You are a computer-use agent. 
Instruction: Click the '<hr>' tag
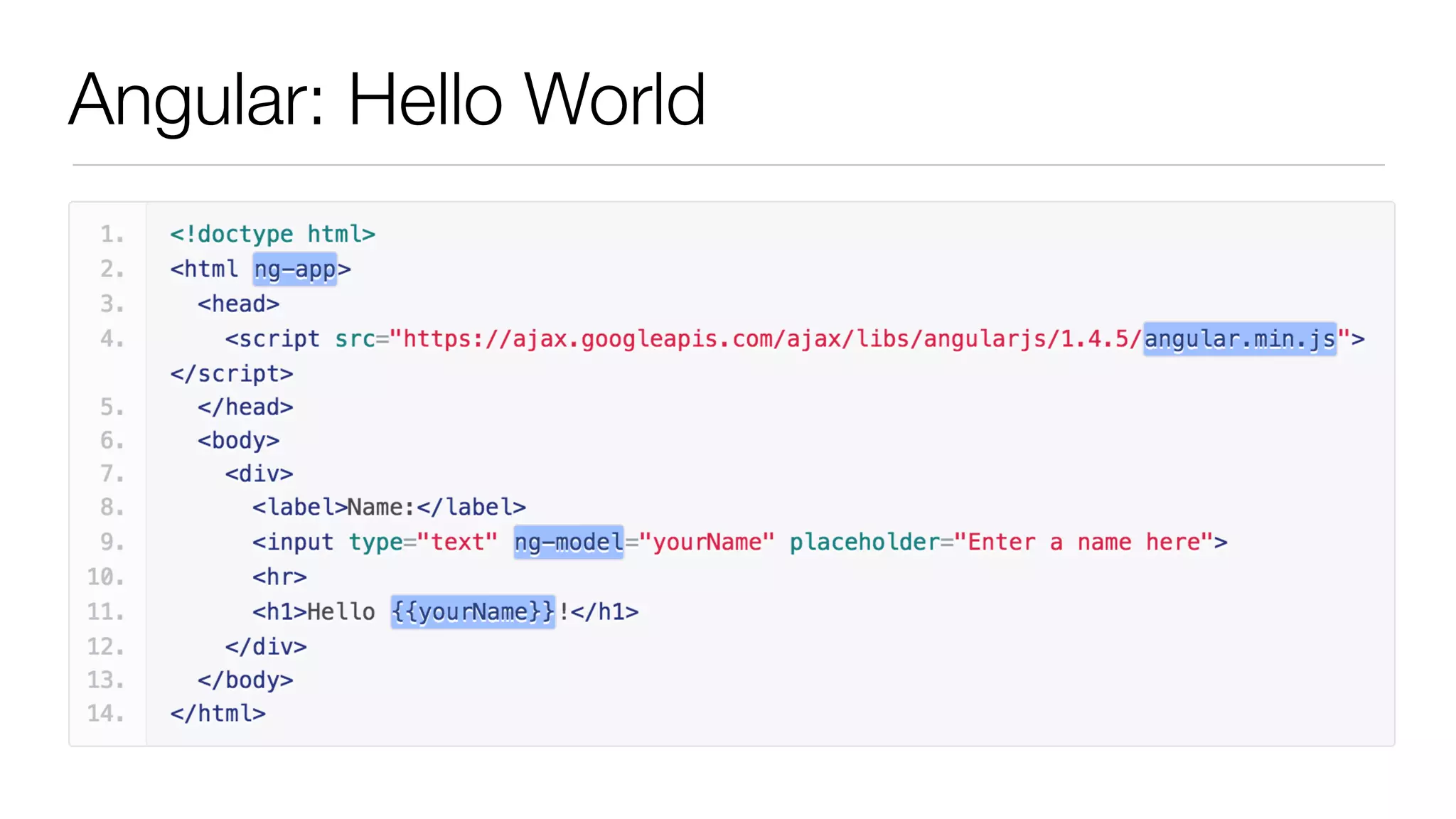coord(279,577)
